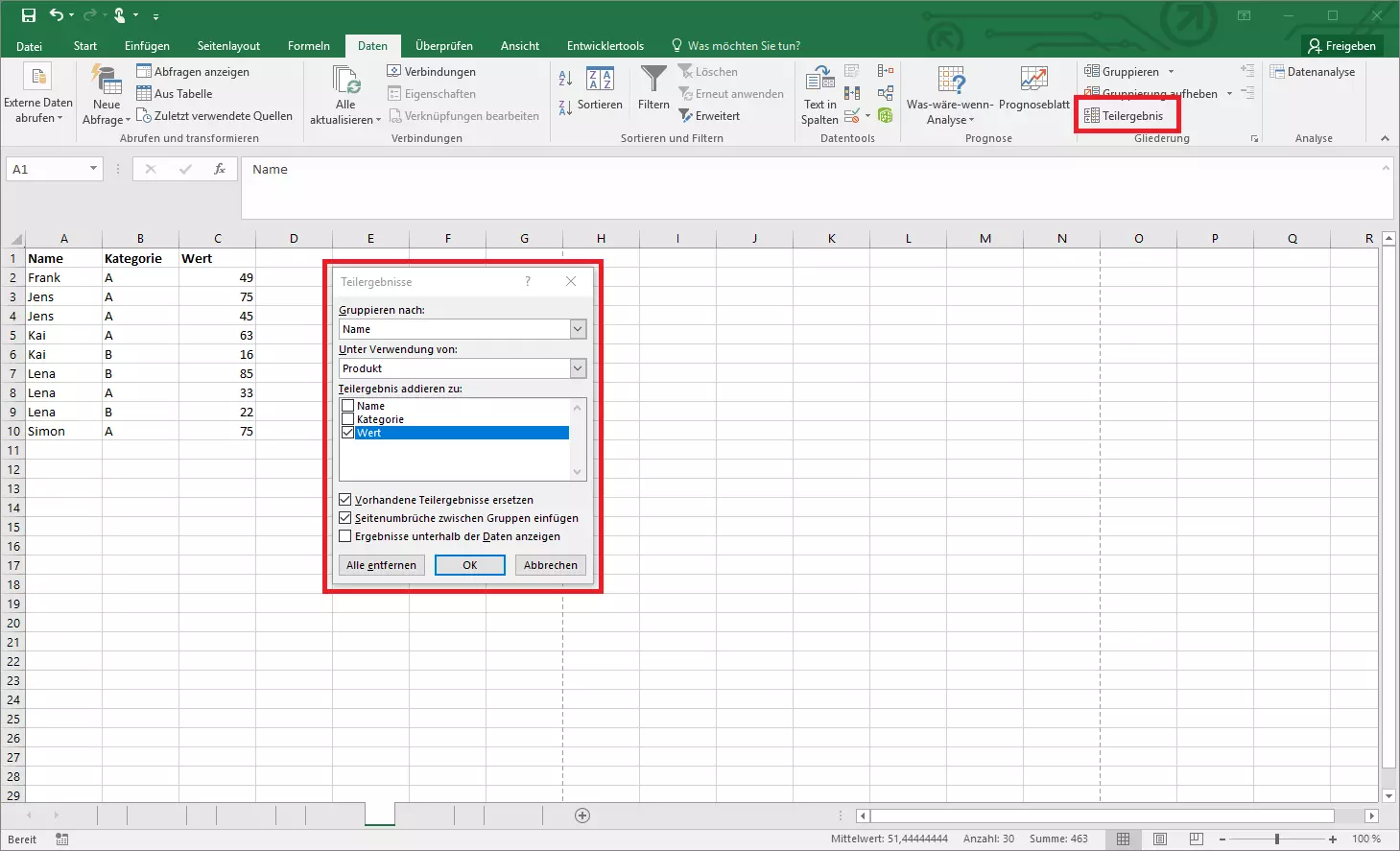Open Externe Daten abrufen
This screenshot has height=851, width=1400.
pos(37,96)
